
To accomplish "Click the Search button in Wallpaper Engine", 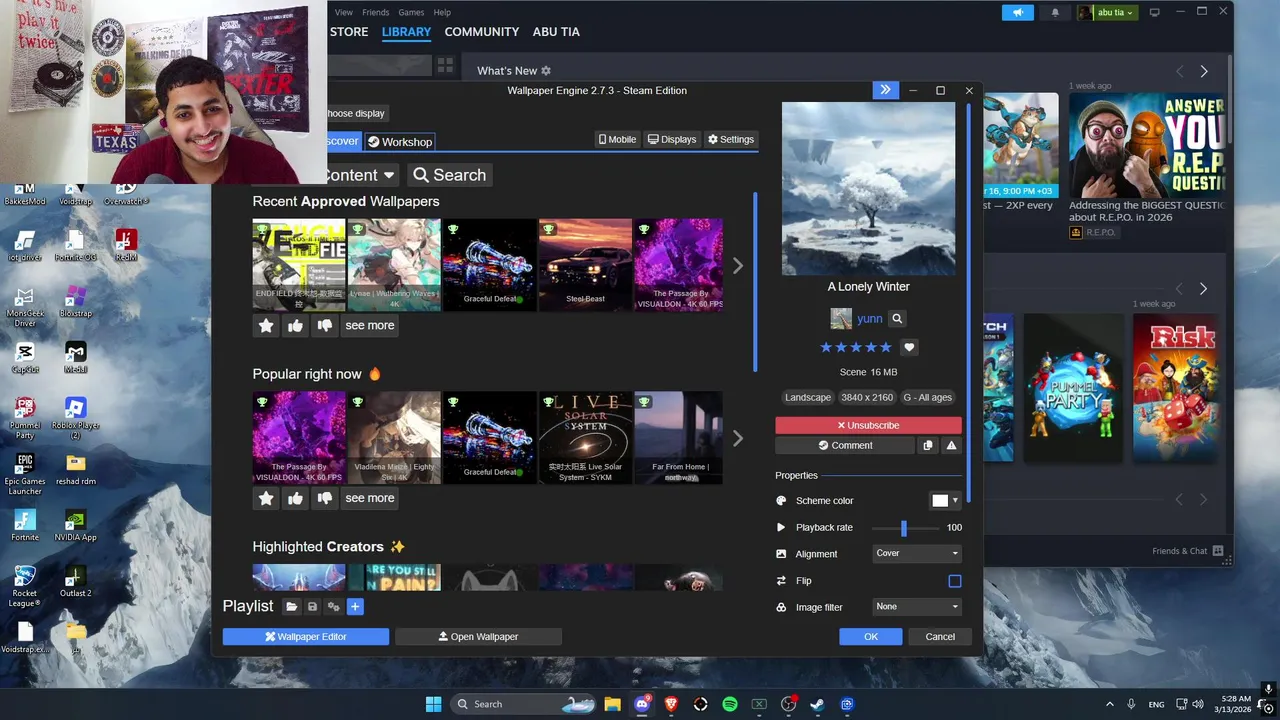I will [450, 175].
